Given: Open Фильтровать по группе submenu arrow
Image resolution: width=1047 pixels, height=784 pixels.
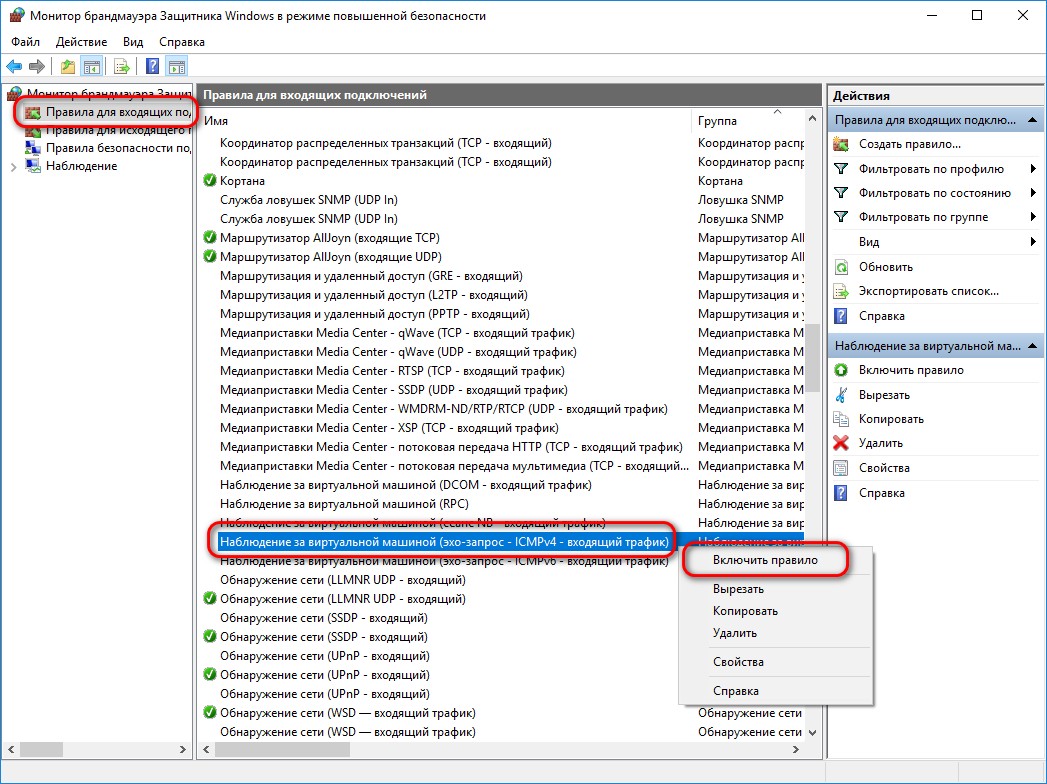Looking at the screenshot, I should [x=1034, y=217].
